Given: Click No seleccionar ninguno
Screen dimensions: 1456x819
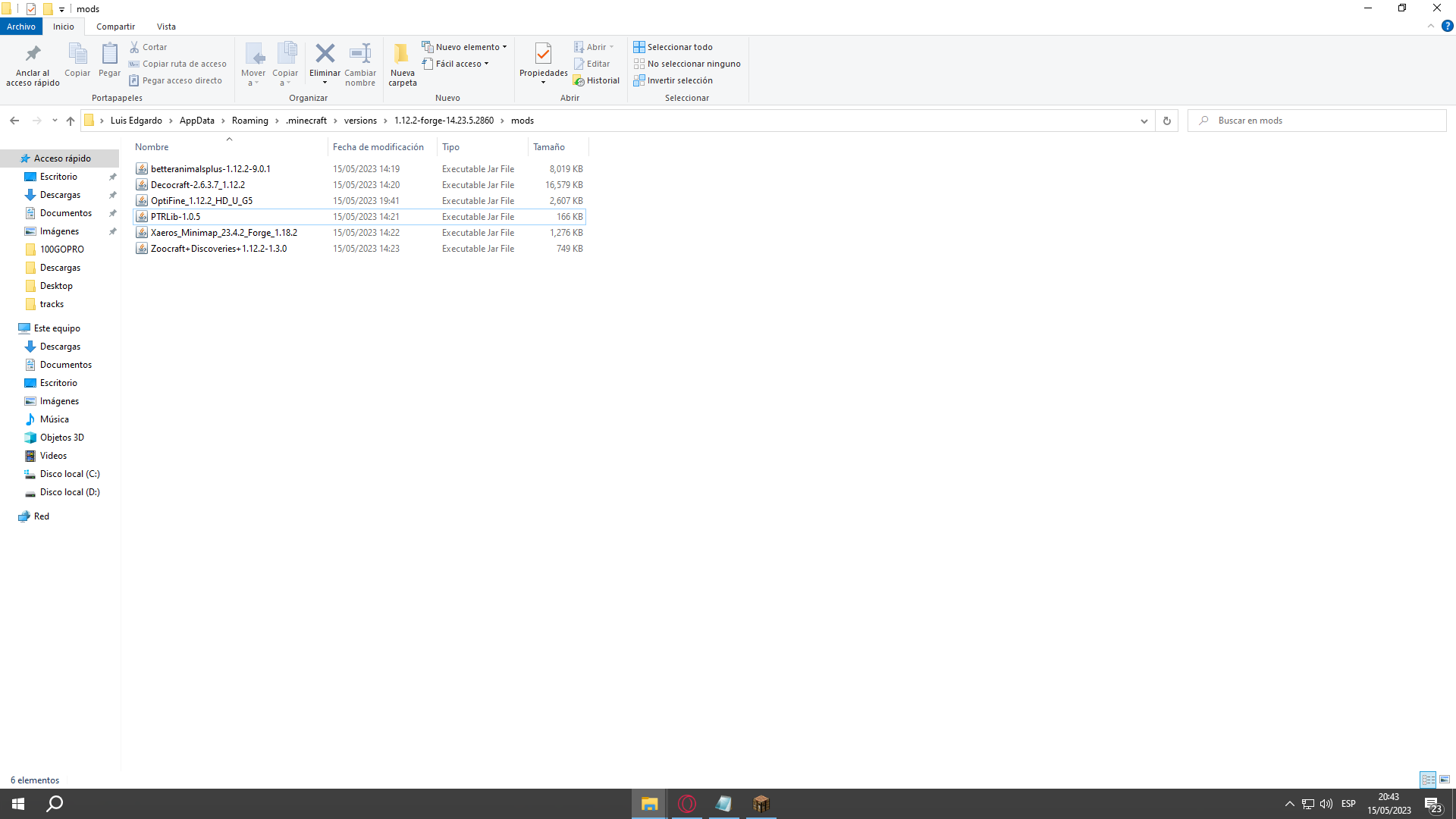Looking at the screenshot, I should tap(687, 64).
